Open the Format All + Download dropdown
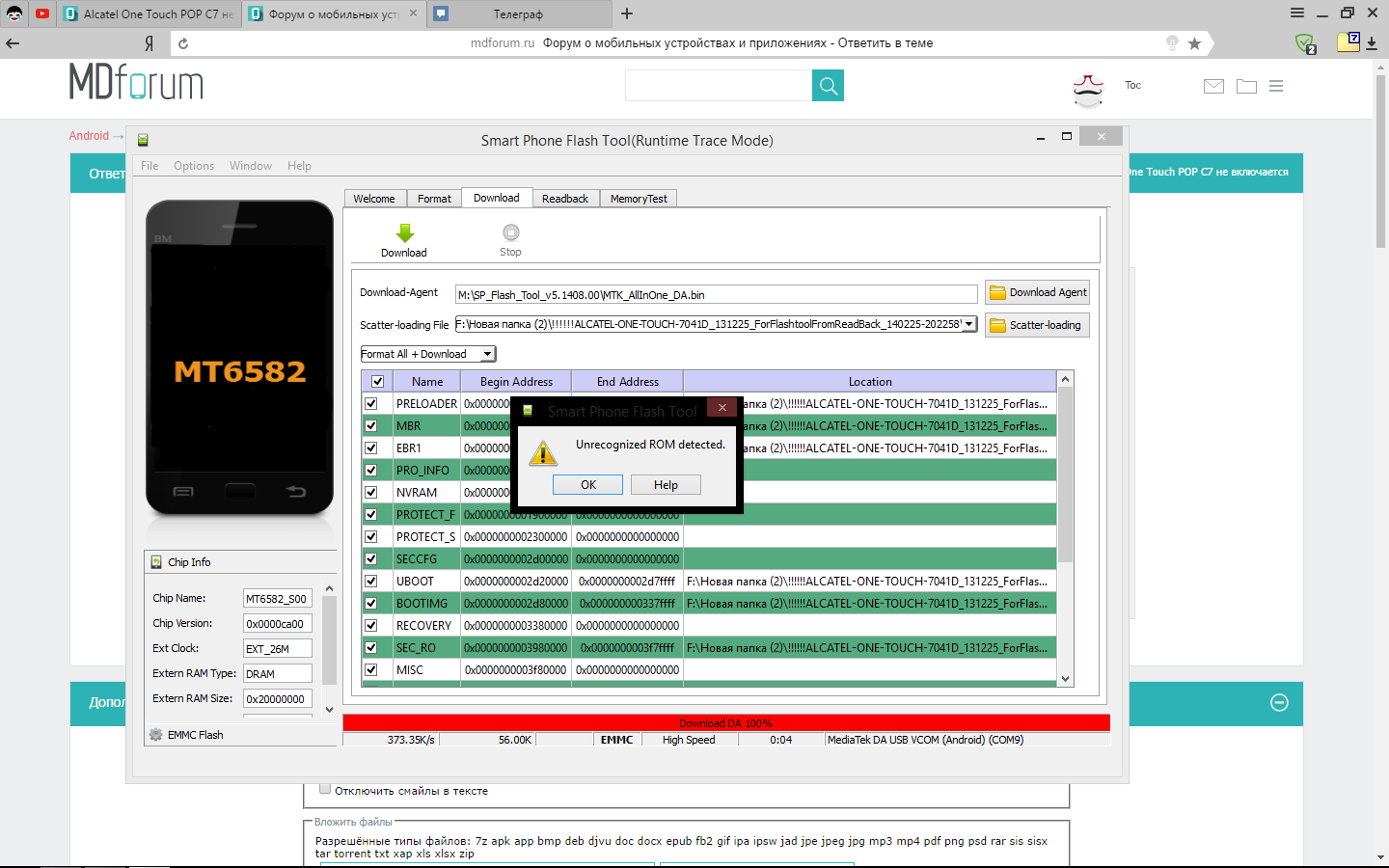This screenshot has width=1389, height=868. tap(487, 354)
